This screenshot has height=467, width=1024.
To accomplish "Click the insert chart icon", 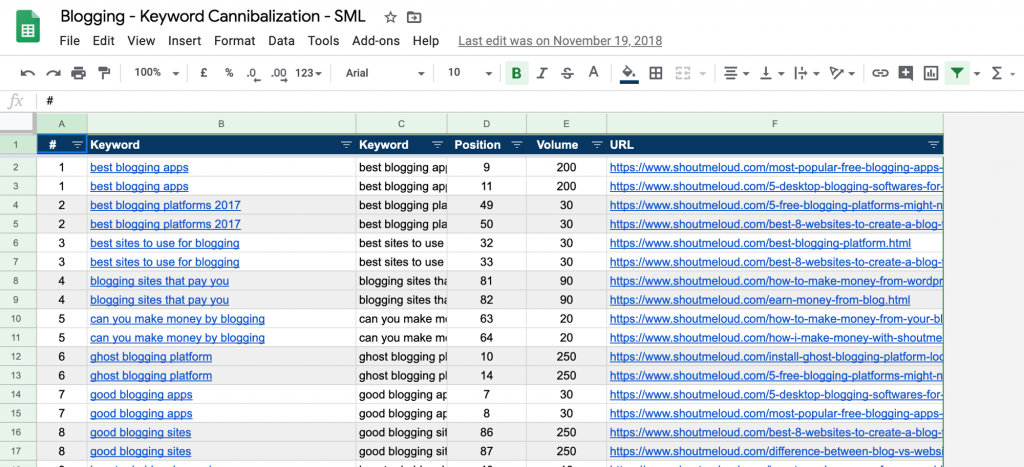I will coord(931,73).
